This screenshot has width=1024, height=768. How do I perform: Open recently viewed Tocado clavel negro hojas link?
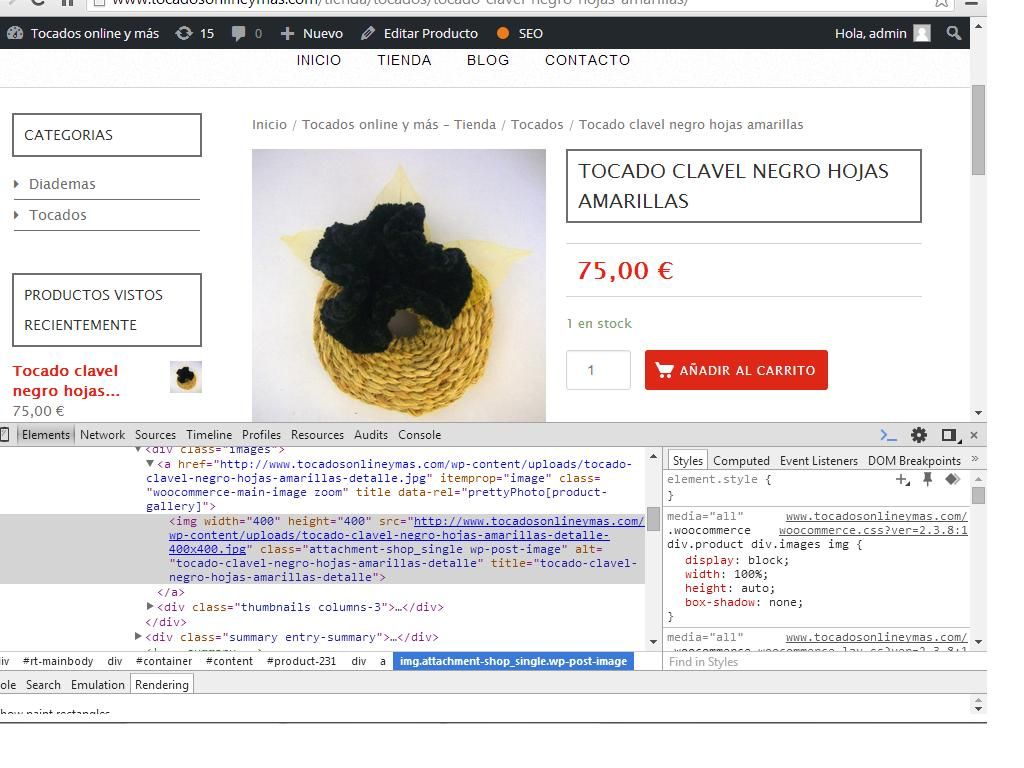point(66,381)
